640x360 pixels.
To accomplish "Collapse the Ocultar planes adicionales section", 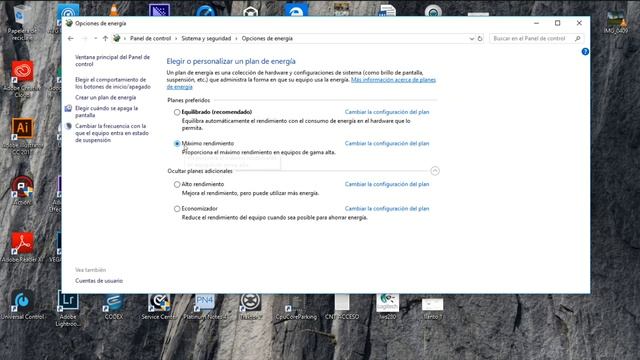I will click(x=435, y=171).
